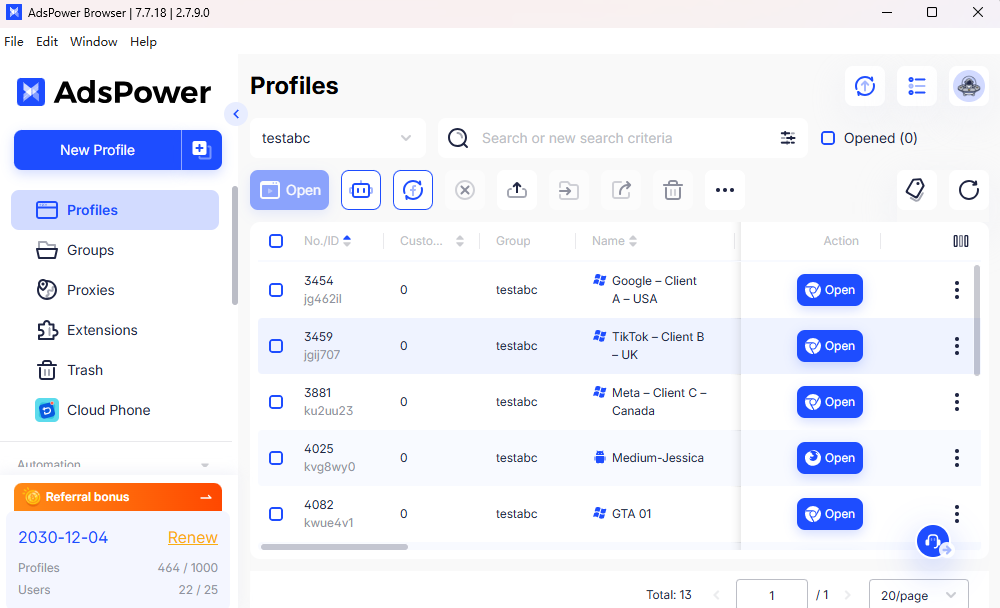Click the Renew link

192,538
